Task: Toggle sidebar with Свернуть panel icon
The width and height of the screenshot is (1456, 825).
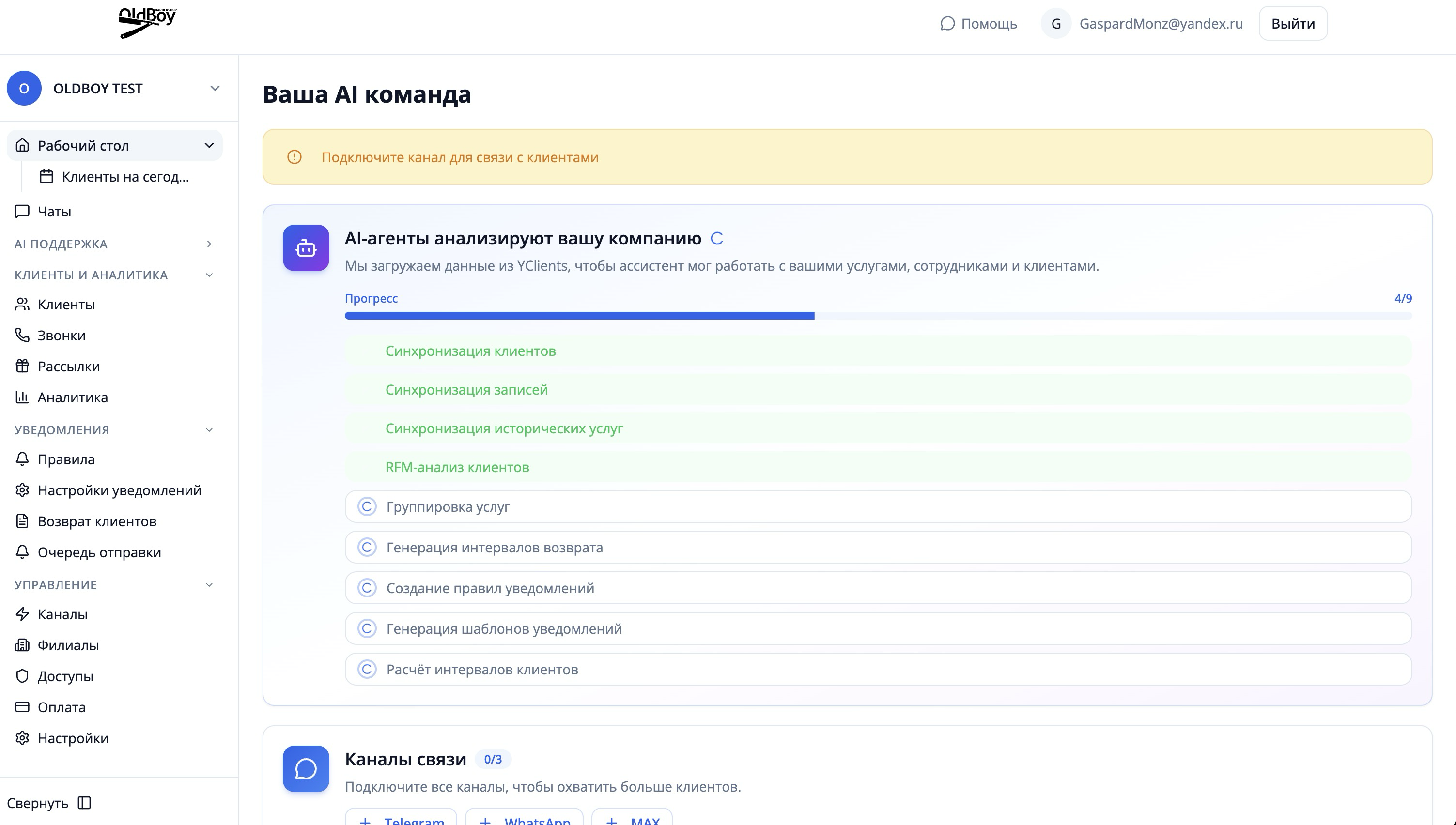Action: (x=84, y=803)
